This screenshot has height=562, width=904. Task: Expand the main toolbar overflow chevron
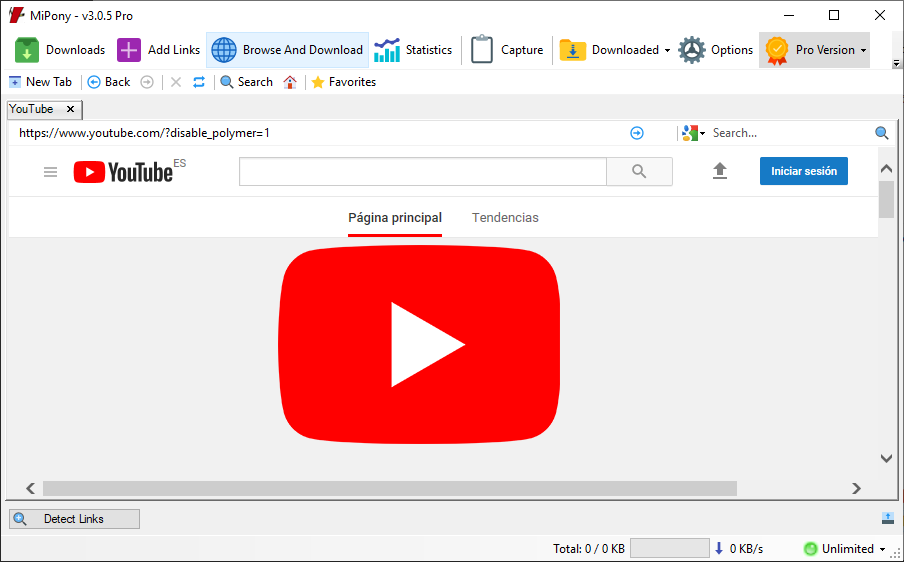click(896, 63)
